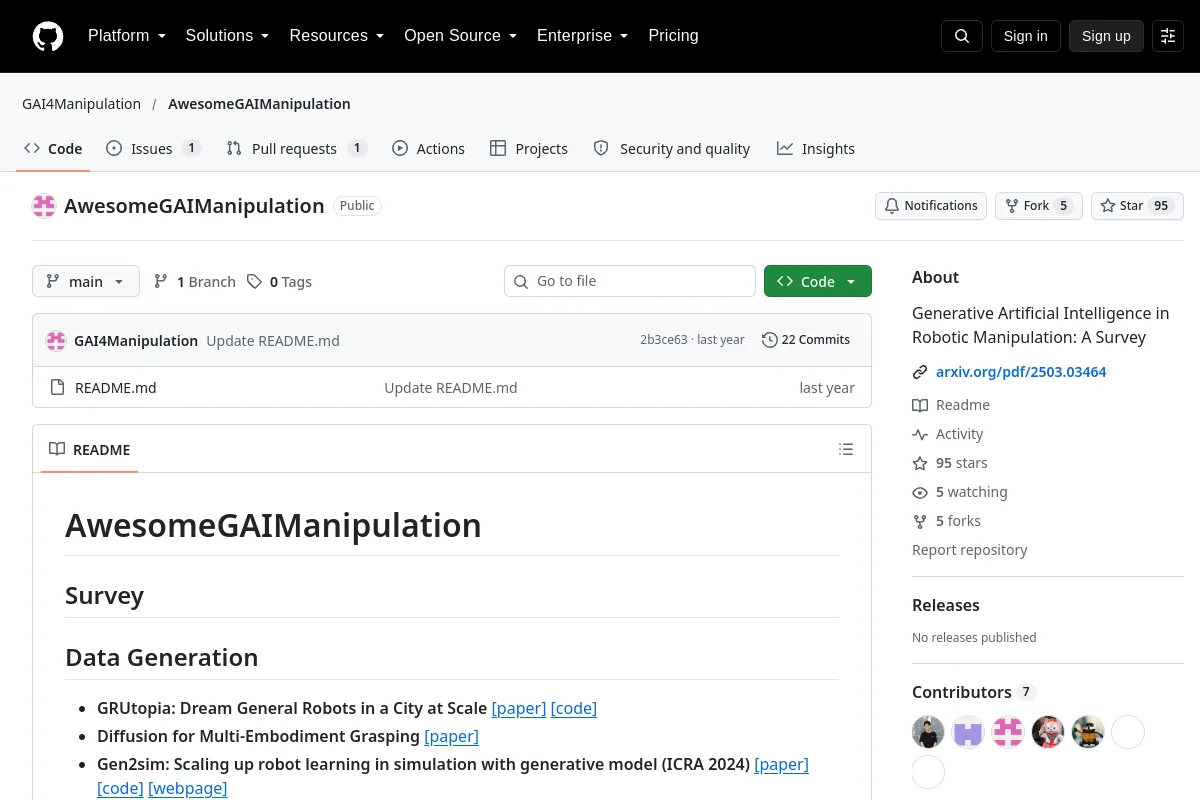Click Report repository link
1200x800 pixels.
pyautogui.click(x=969, y=550)
